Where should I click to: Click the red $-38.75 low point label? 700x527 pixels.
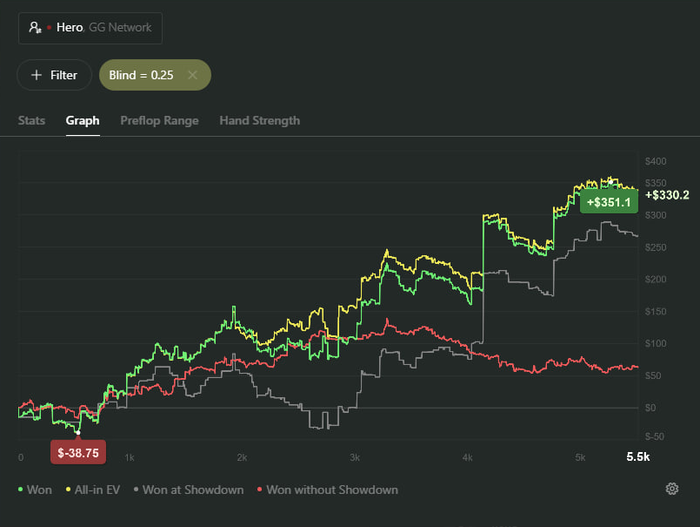(78, 452)
